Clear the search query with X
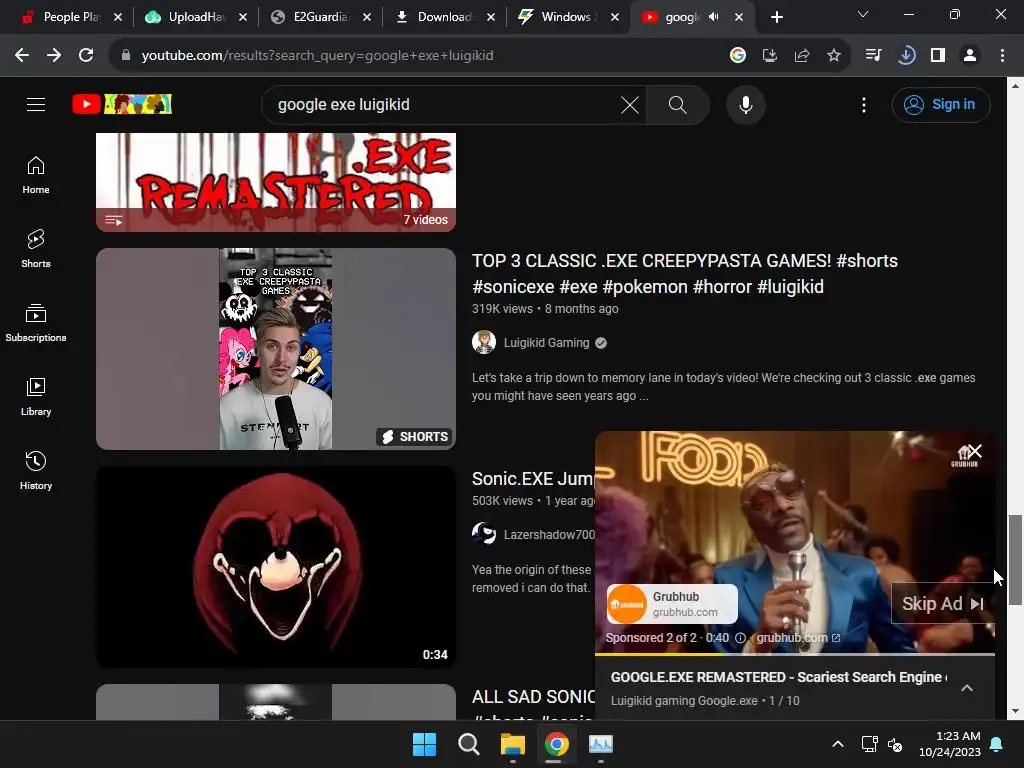The width and height of the screenshot is (1024, 768). (630, 104)
